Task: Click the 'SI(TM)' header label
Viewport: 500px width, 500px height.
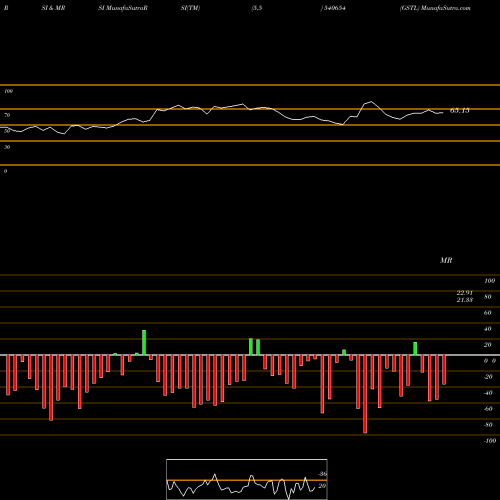Action: click(x=190, y=8)
